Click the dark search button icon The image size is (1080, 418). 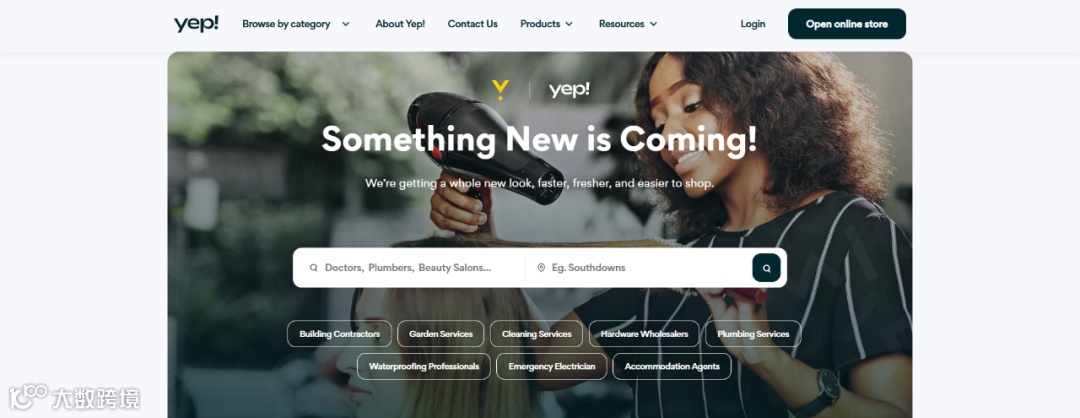pyautogui.click(x=766, y=268)
